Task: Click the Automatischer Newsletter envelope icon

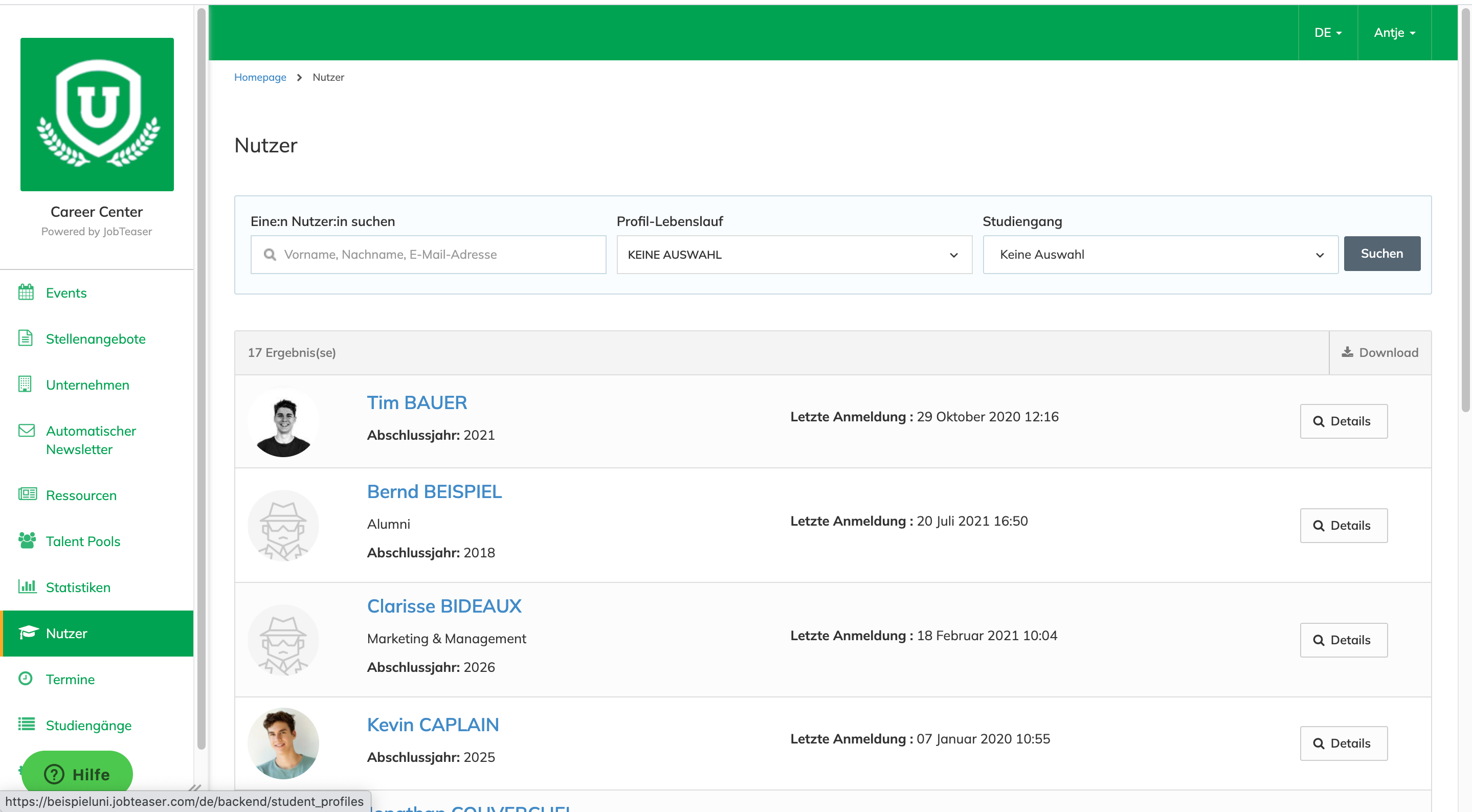Action: [x=26, y=430]
